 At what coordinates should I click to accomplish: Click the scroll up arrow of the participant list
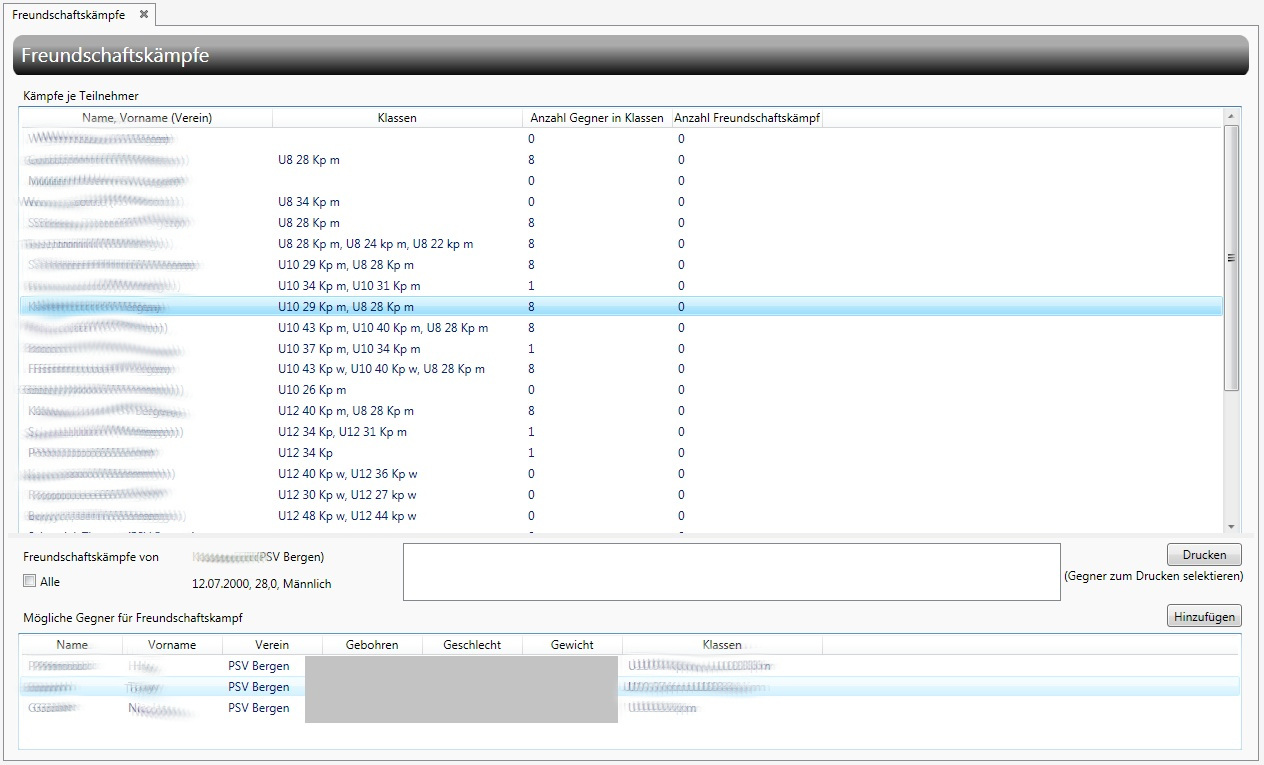1231,117
